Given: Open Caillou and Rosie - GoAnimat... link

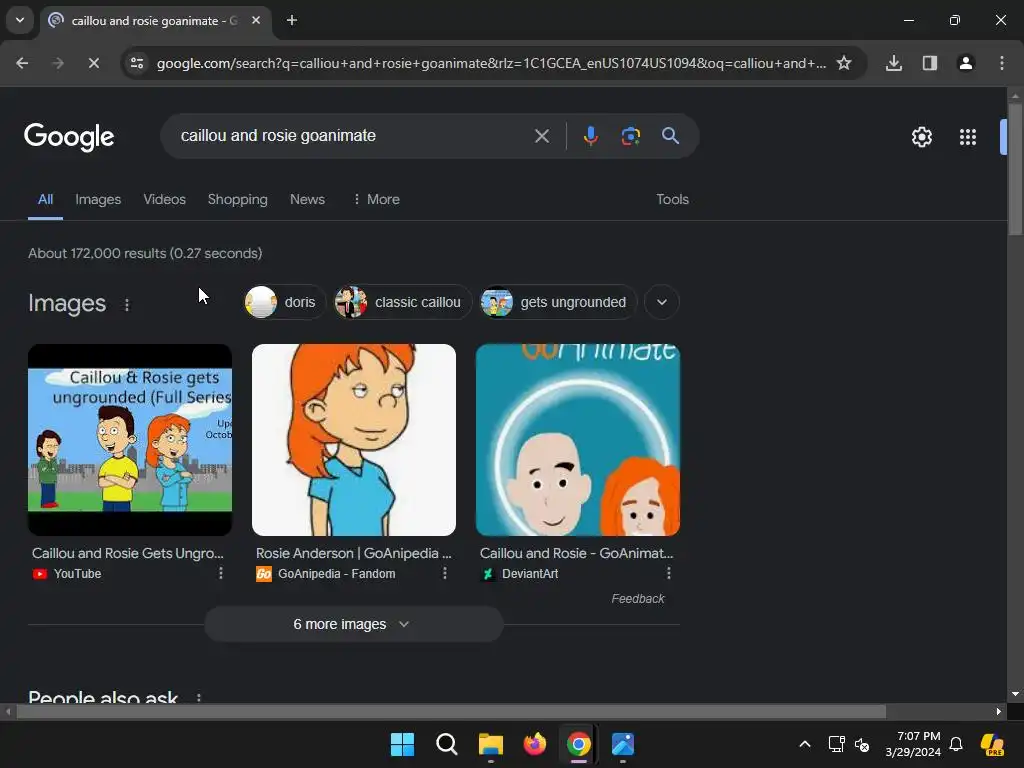Looking at the screenshot, I should 577,553.
